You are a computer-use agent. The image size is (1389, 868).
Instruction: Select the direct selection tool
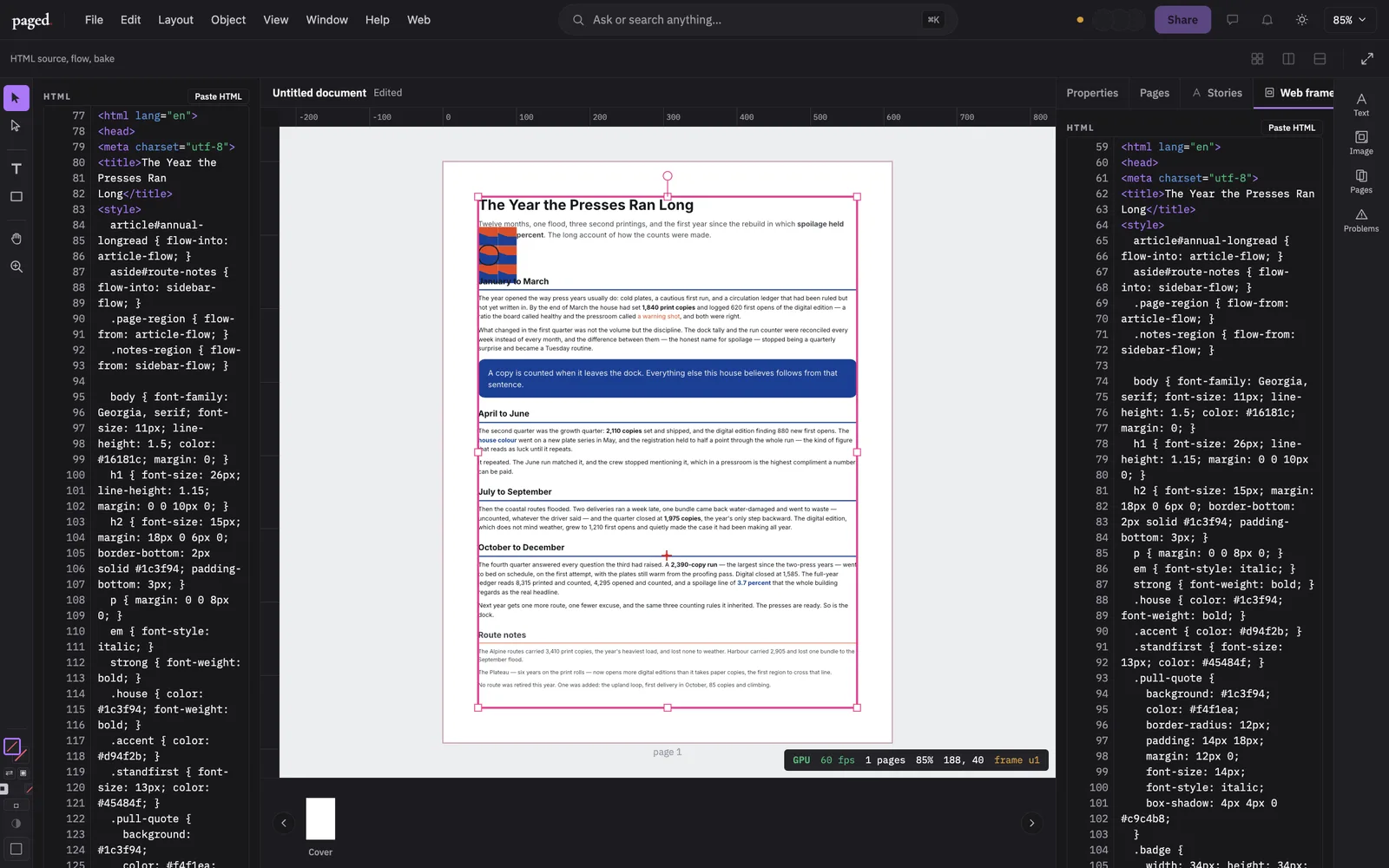click(x=16, y=126)
